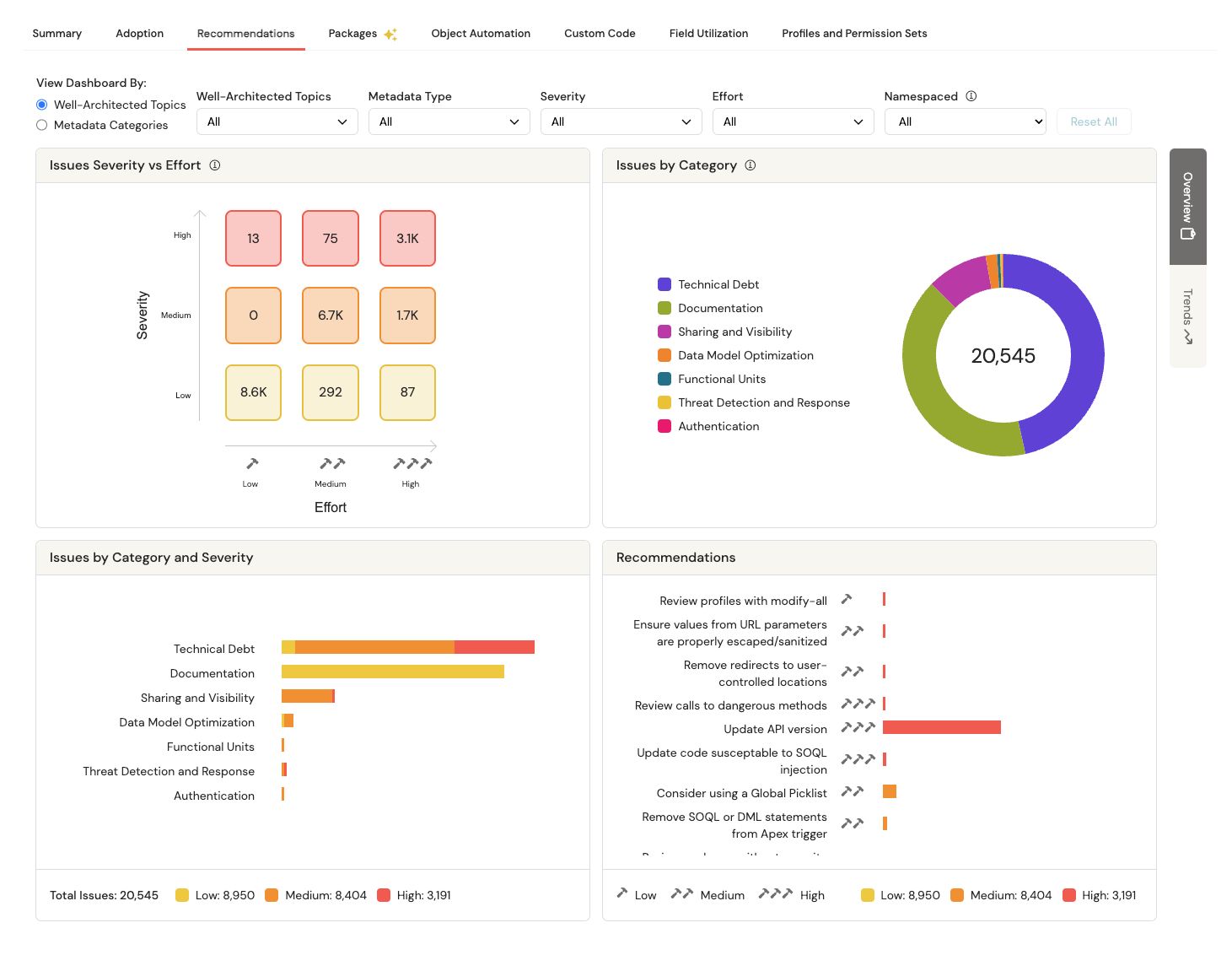This screenshot has width=1232, height=955.
Task: Click info icon beside Issues Severity vs Effort
Action: click(x=215, y=165)
